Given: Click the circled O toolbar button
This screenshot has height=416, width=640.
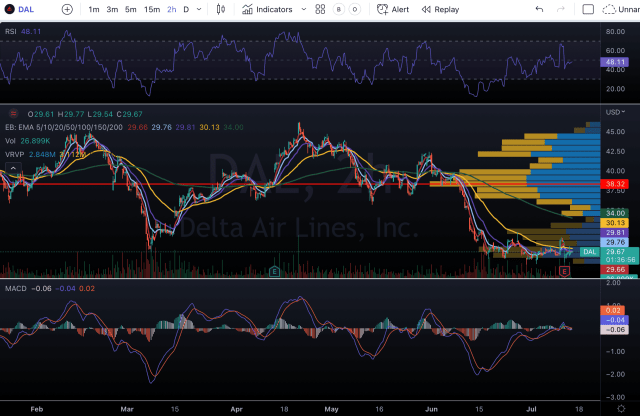Looking at the screenshot, I should [355, 9].
